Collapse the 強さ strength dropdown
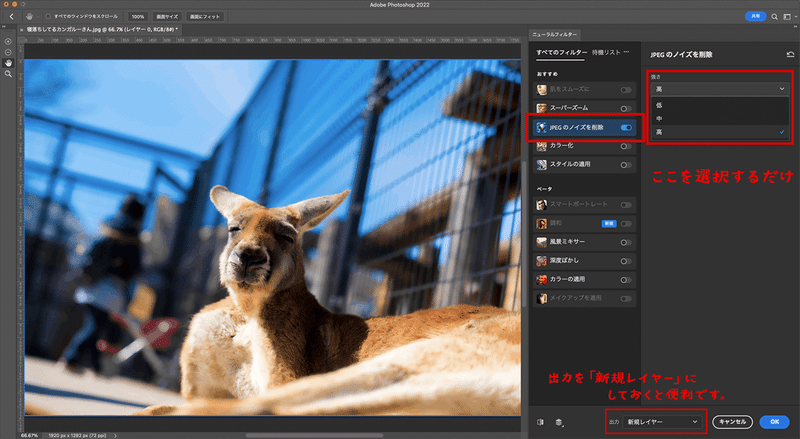800x439 pixels. click(x=720, y=89)
